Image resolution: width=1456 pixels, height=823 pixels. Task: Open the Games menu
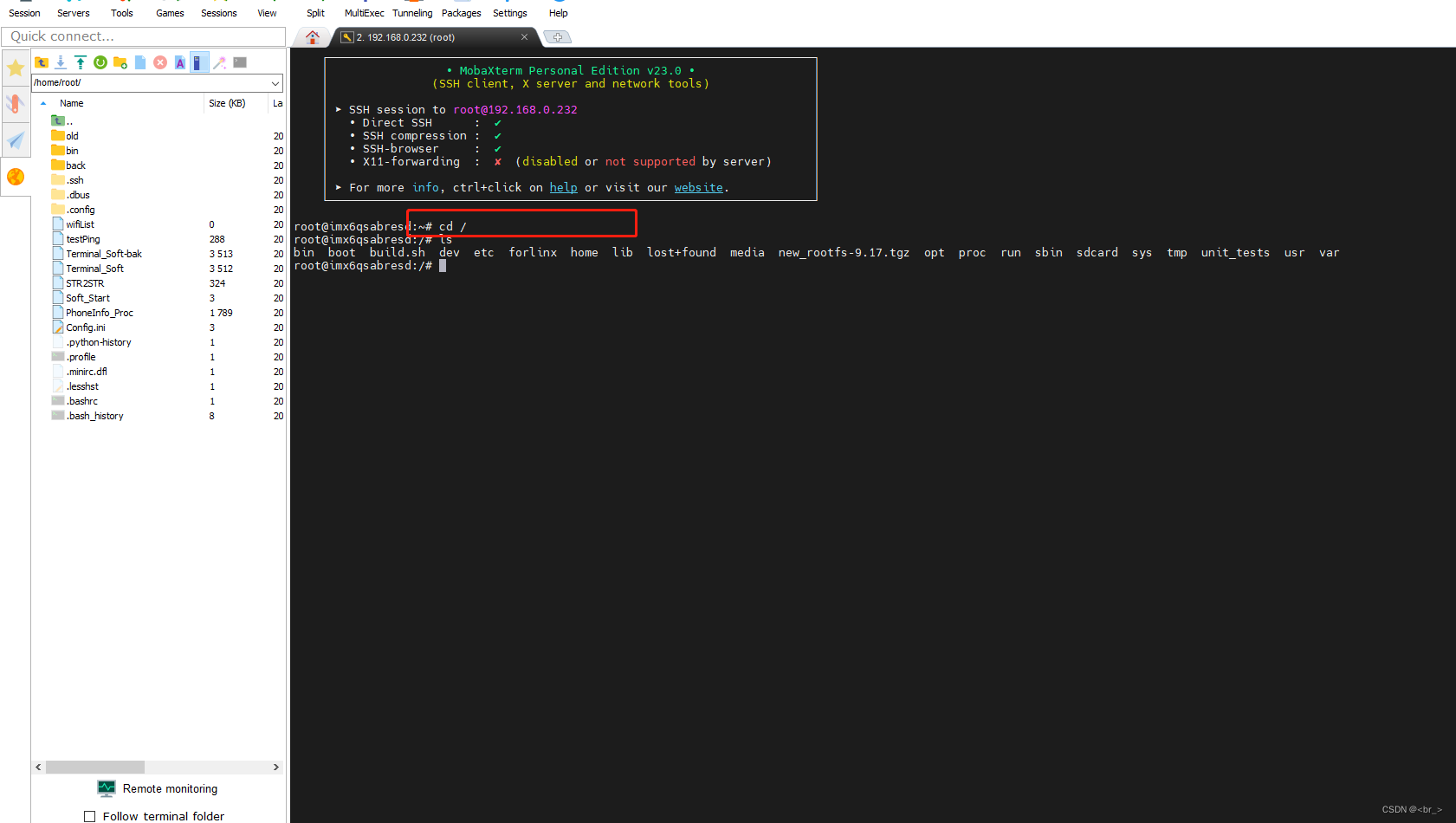pyautogui.click(x=170, y=13)
